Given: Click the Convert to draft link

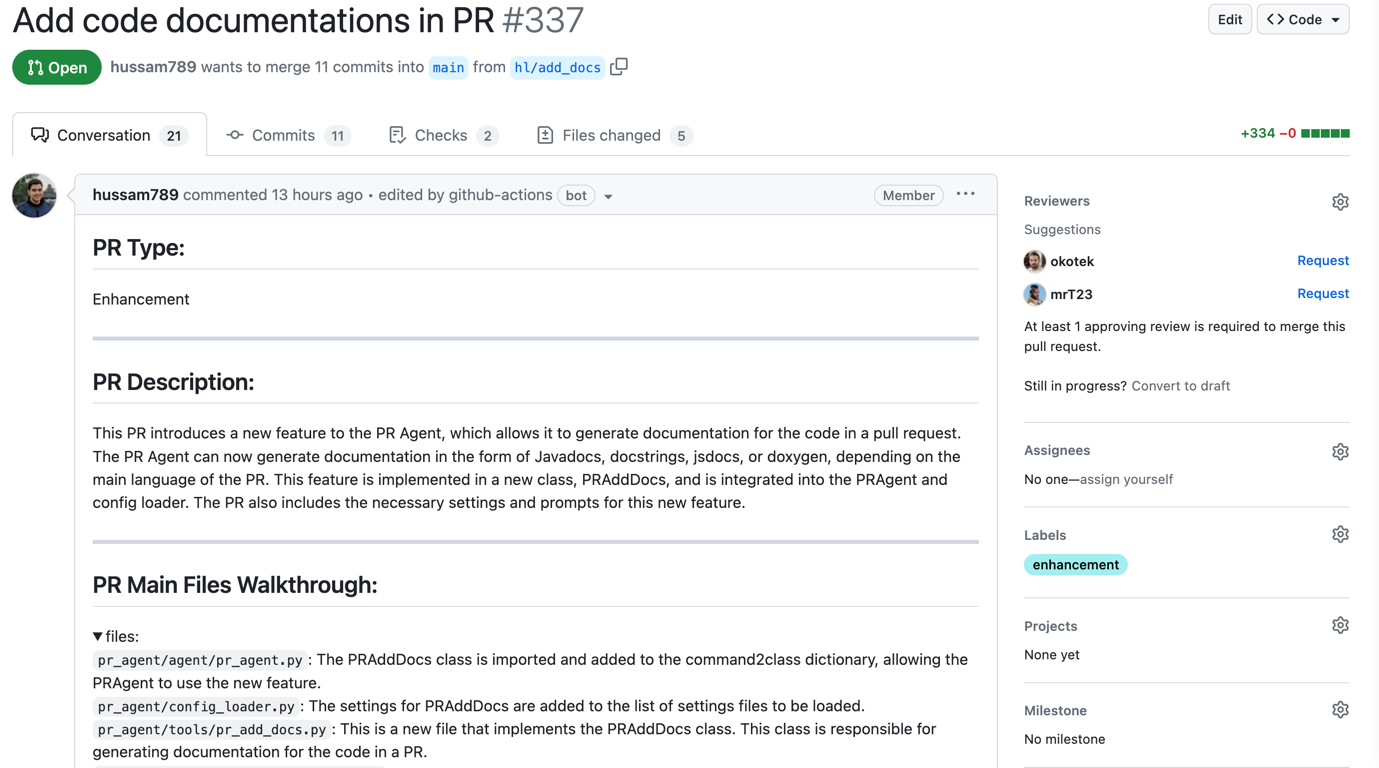Looking at the screenshot, I should click(x=1180, y=386).
